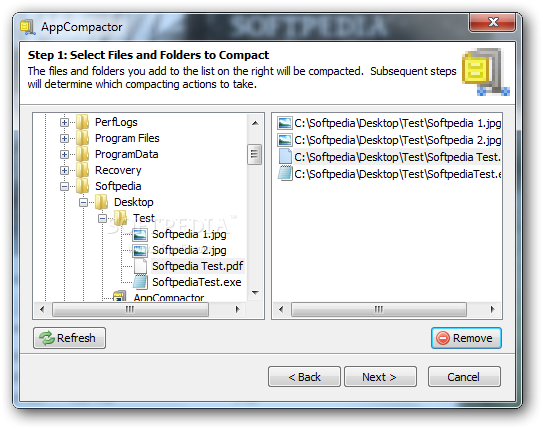Expand the ProgramData folder node

pos(64,154)
